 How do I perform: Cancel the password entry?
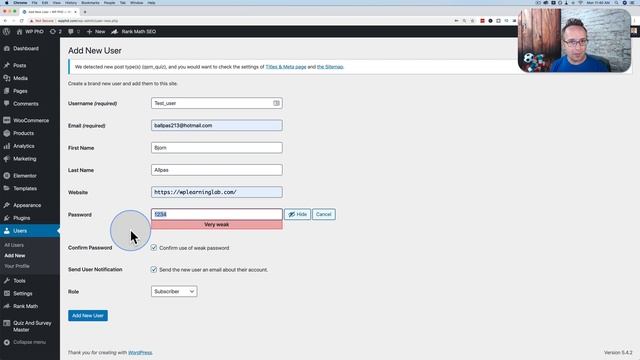click(324, 214)
